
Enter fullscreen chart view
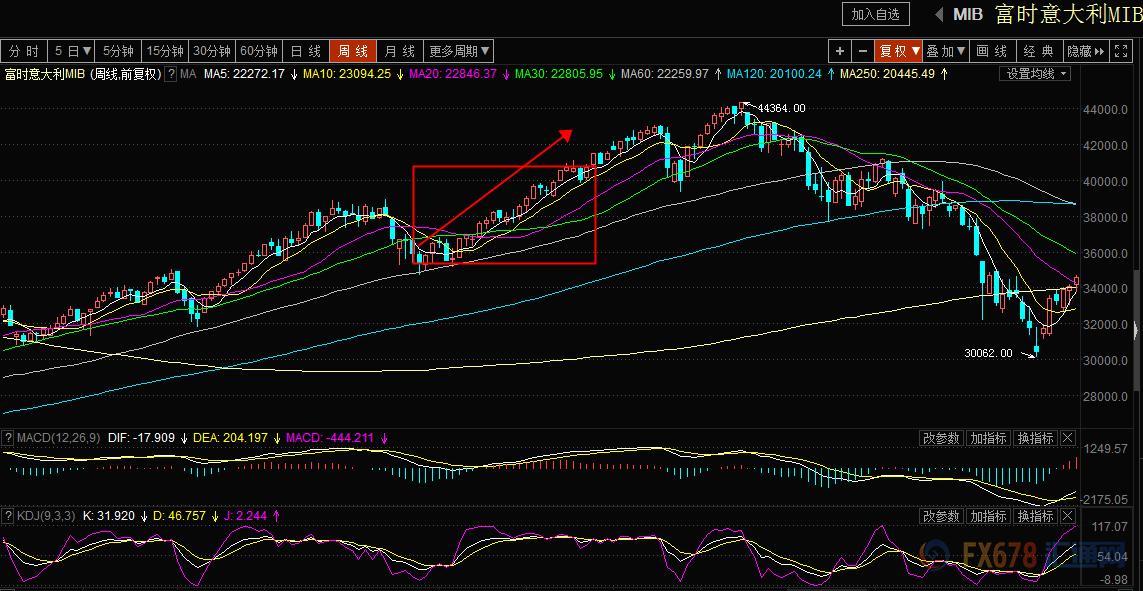coord(1119,51)
